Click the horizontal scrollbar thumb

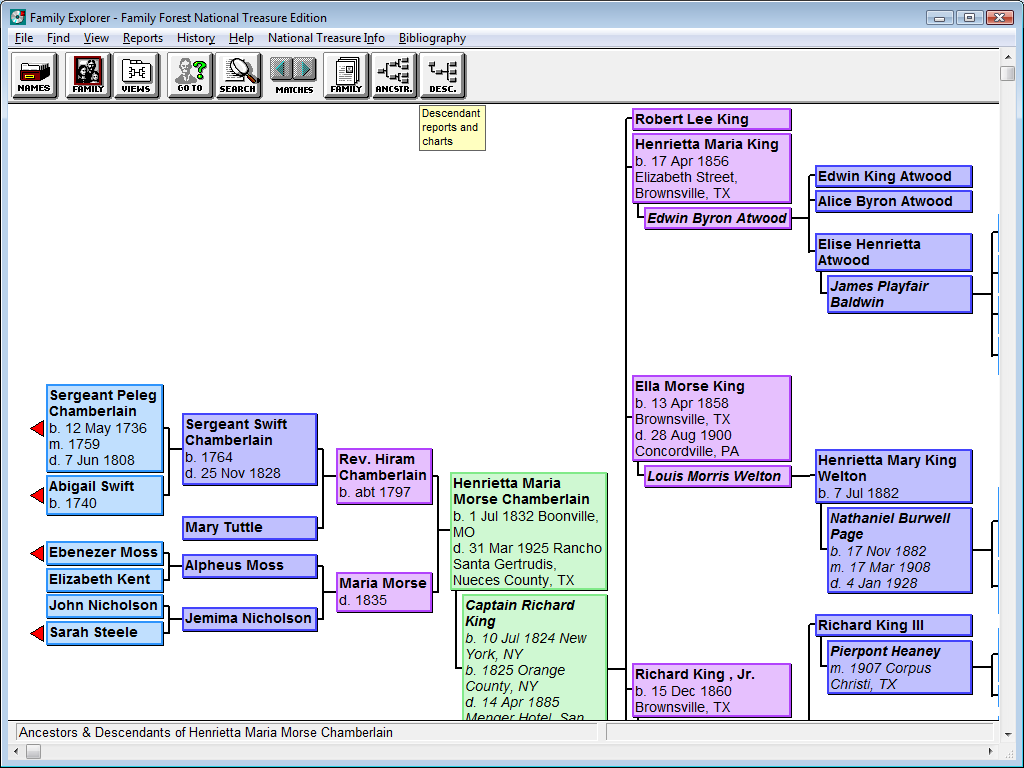point(33,752)
